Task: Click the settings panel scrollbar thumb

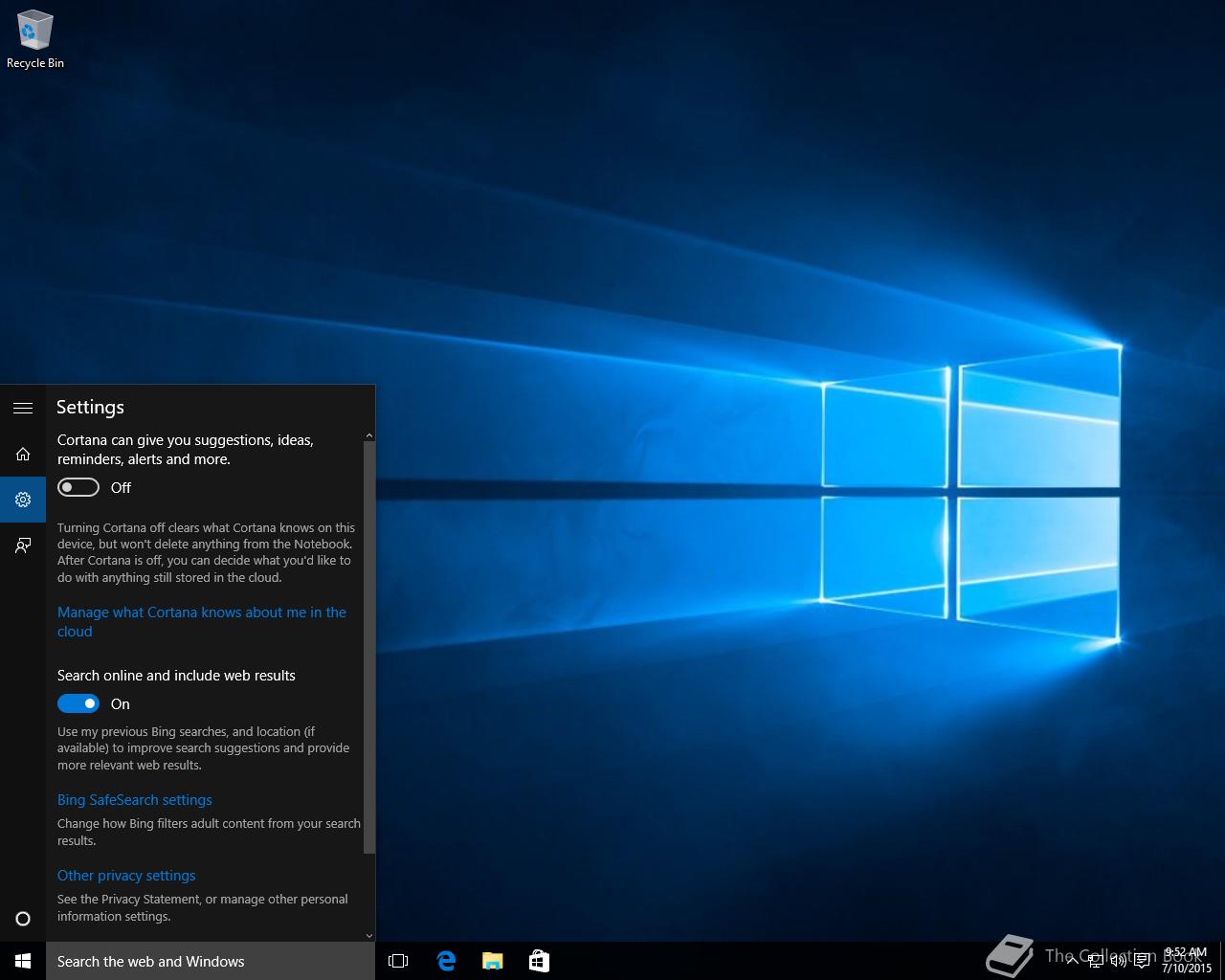Action: [369, 647]
